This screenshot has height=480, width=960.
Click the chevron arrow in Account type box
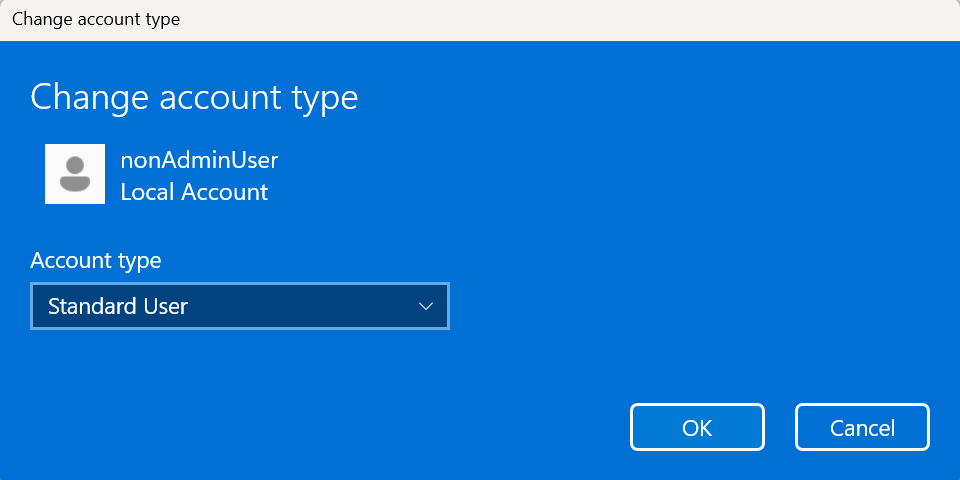coord(426,306)
